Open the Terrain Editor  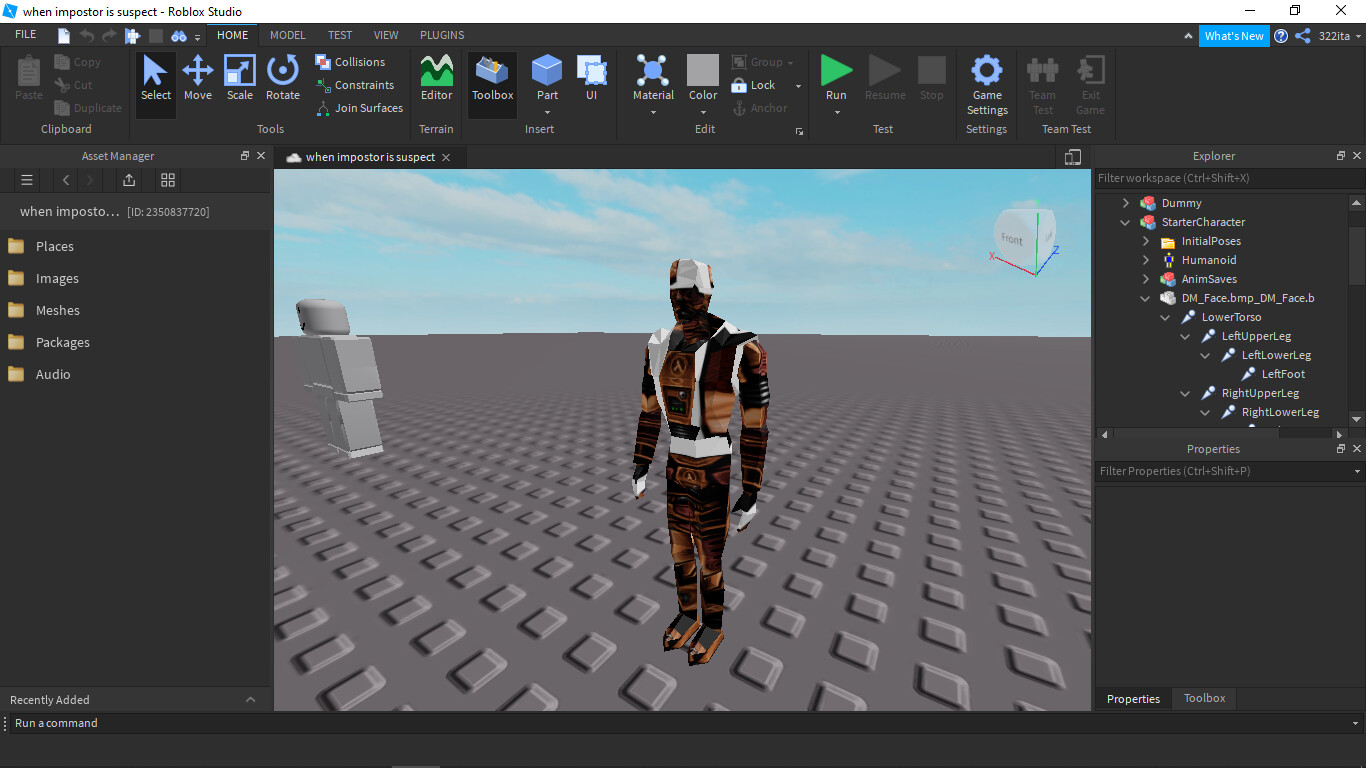[436, 78]
